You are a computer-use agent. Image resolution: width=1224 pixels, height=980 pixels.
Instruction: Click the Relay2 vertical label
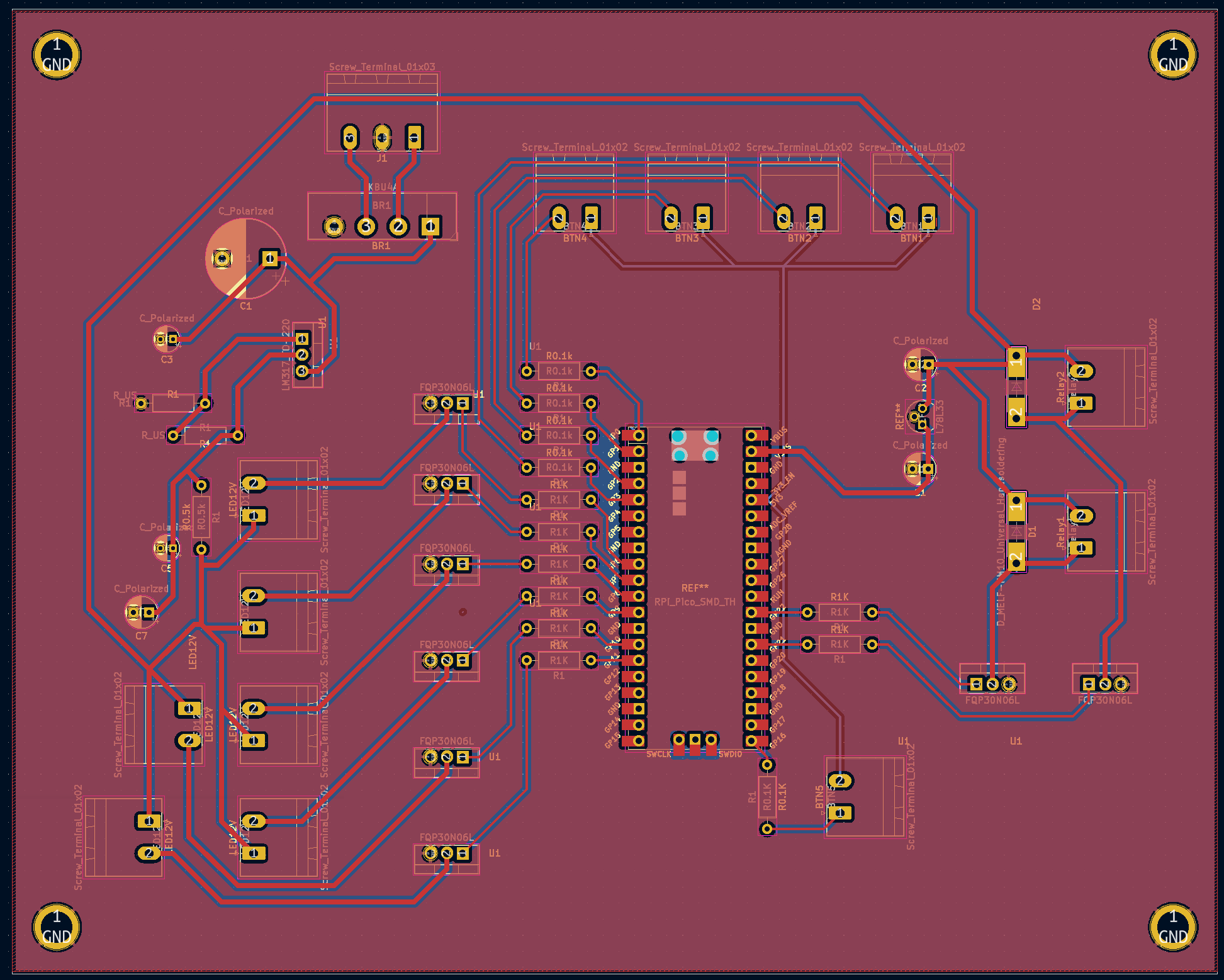1060,387
